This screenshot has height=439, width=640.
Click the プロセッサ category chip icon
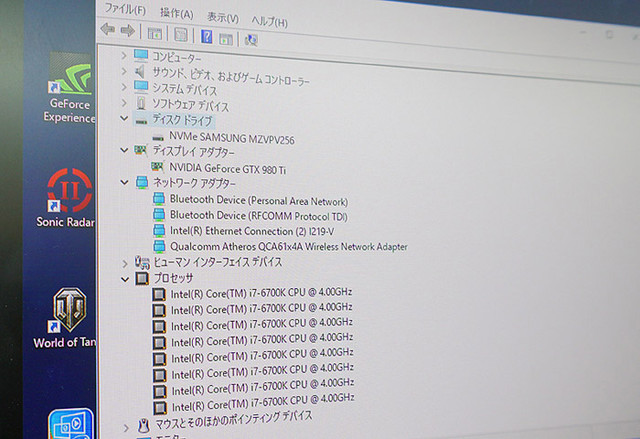coord(142,279)
